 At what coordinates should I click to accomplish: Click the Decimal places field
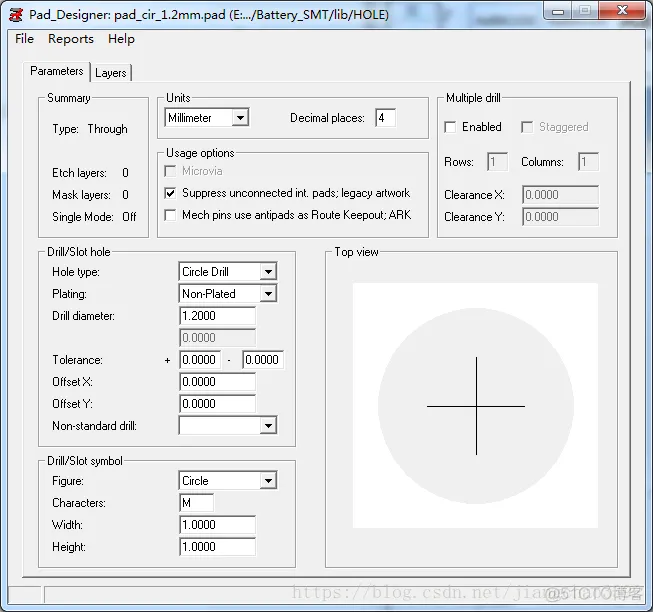[x=385, y=118]
